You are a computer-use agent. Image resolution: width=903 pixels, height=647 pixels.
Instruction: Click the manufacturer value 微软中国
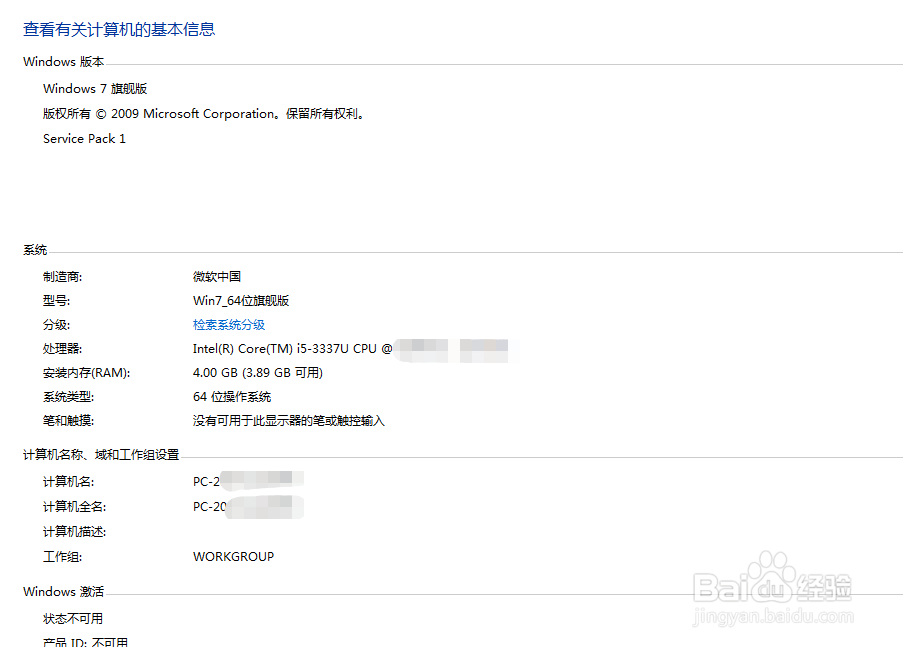click(217, 277)
